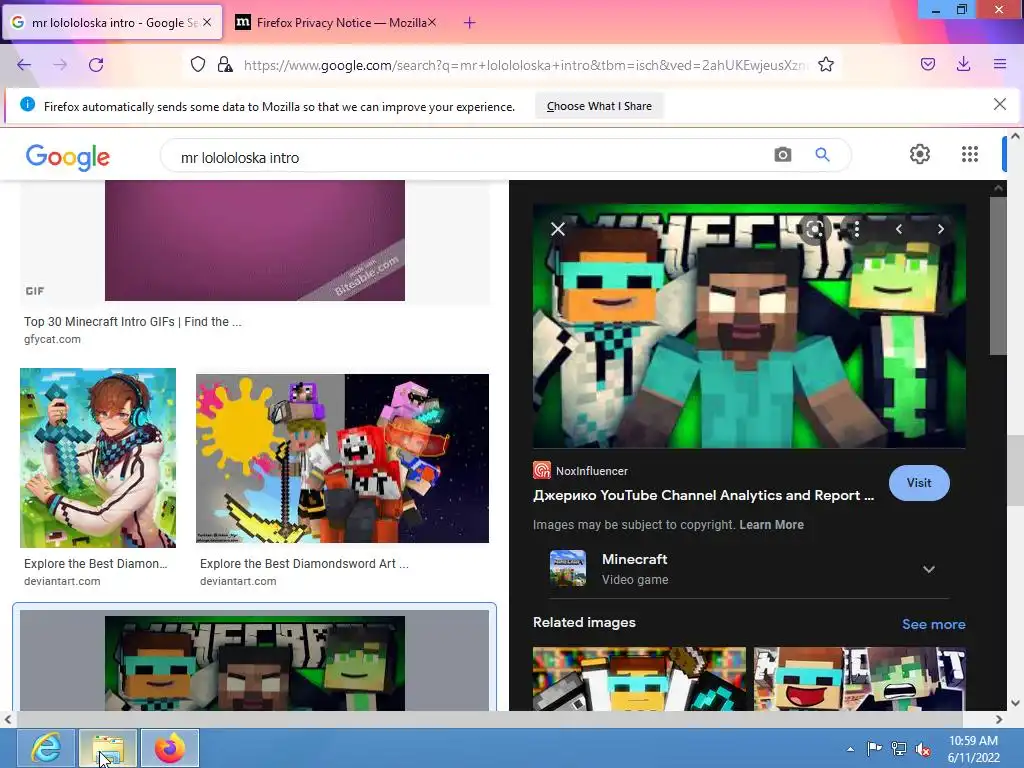Click the 'Explore the Best Diamon...' caption

point(95,564)
